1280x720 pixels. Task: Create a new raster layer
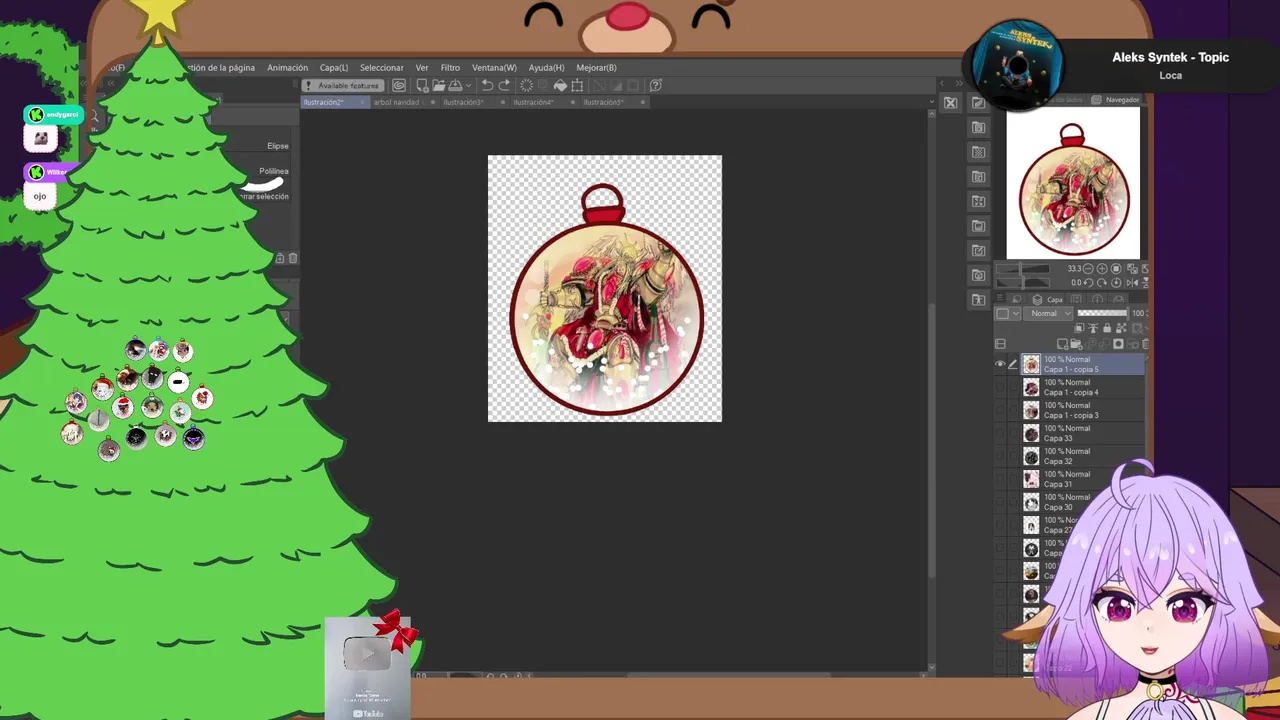pos(1062,344)
